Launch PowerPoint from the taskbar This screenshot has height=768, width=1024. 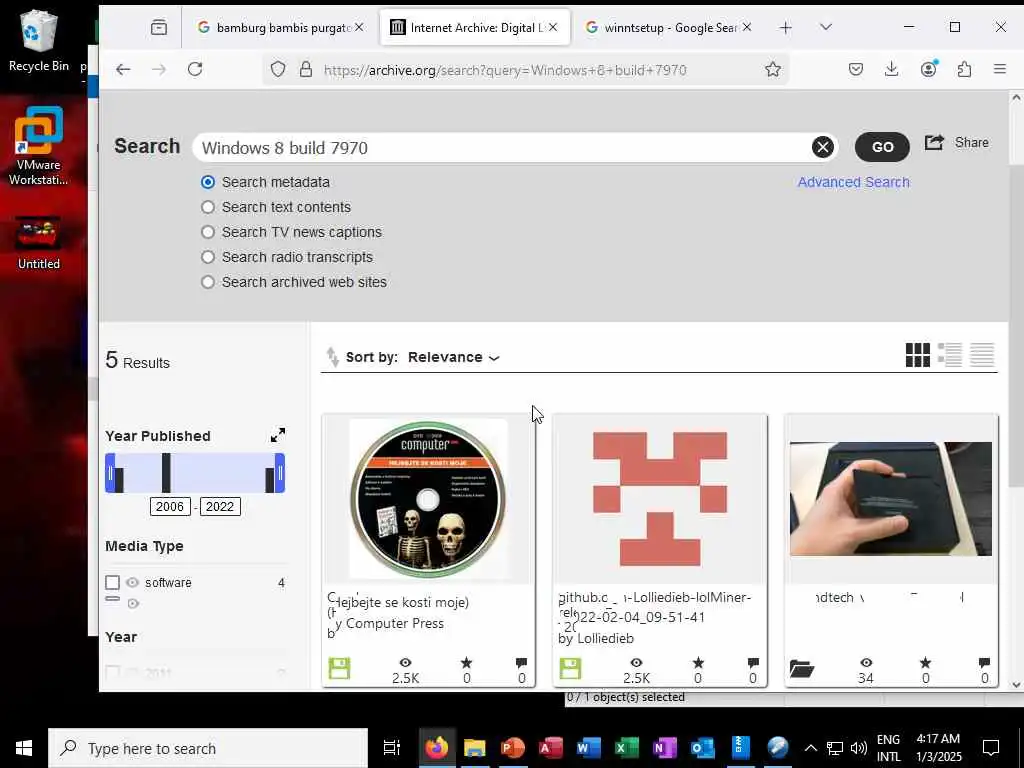(513, 748)
